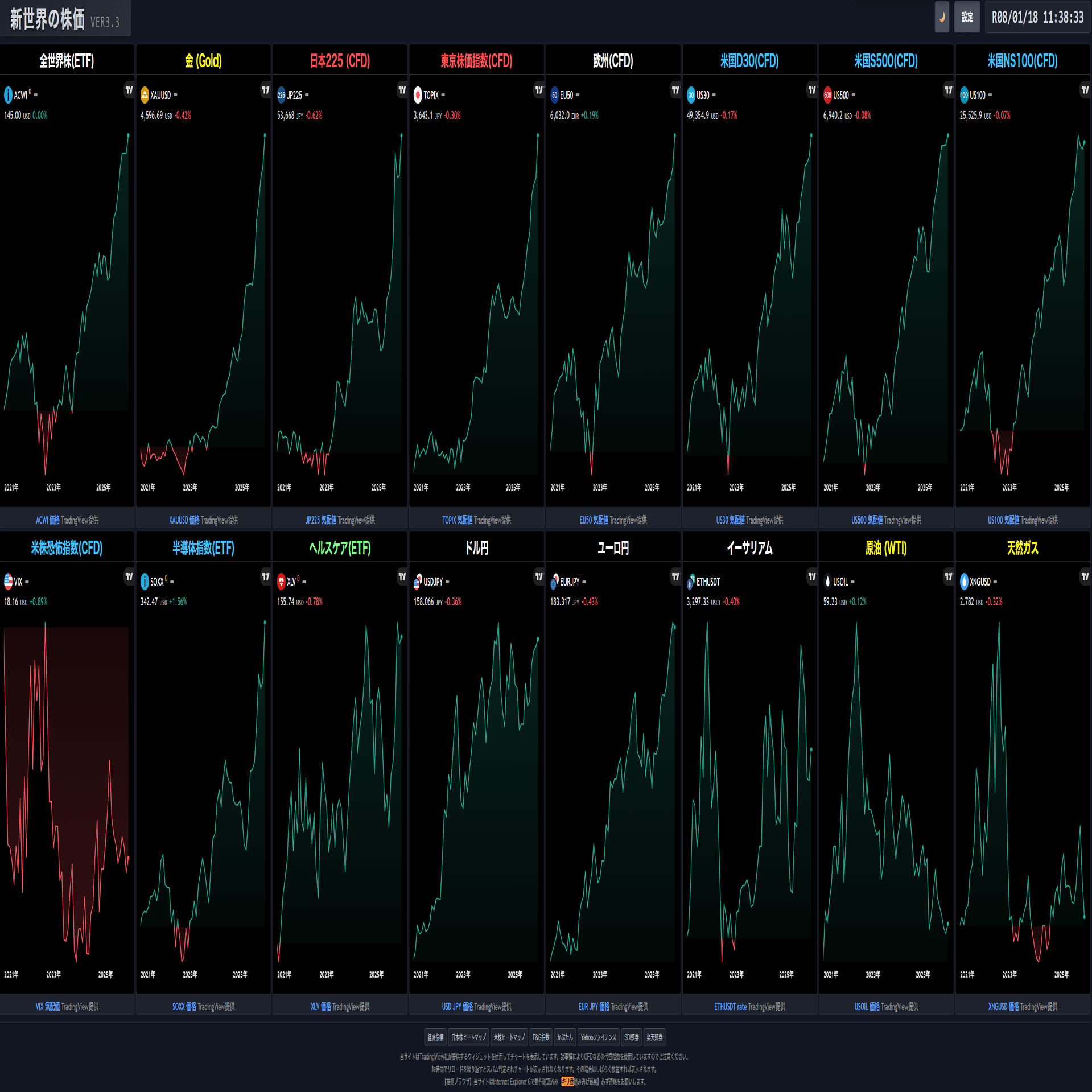
Task: Click the TradingView logo in the XNGUSD widget
Action: tap(1085, 576)
